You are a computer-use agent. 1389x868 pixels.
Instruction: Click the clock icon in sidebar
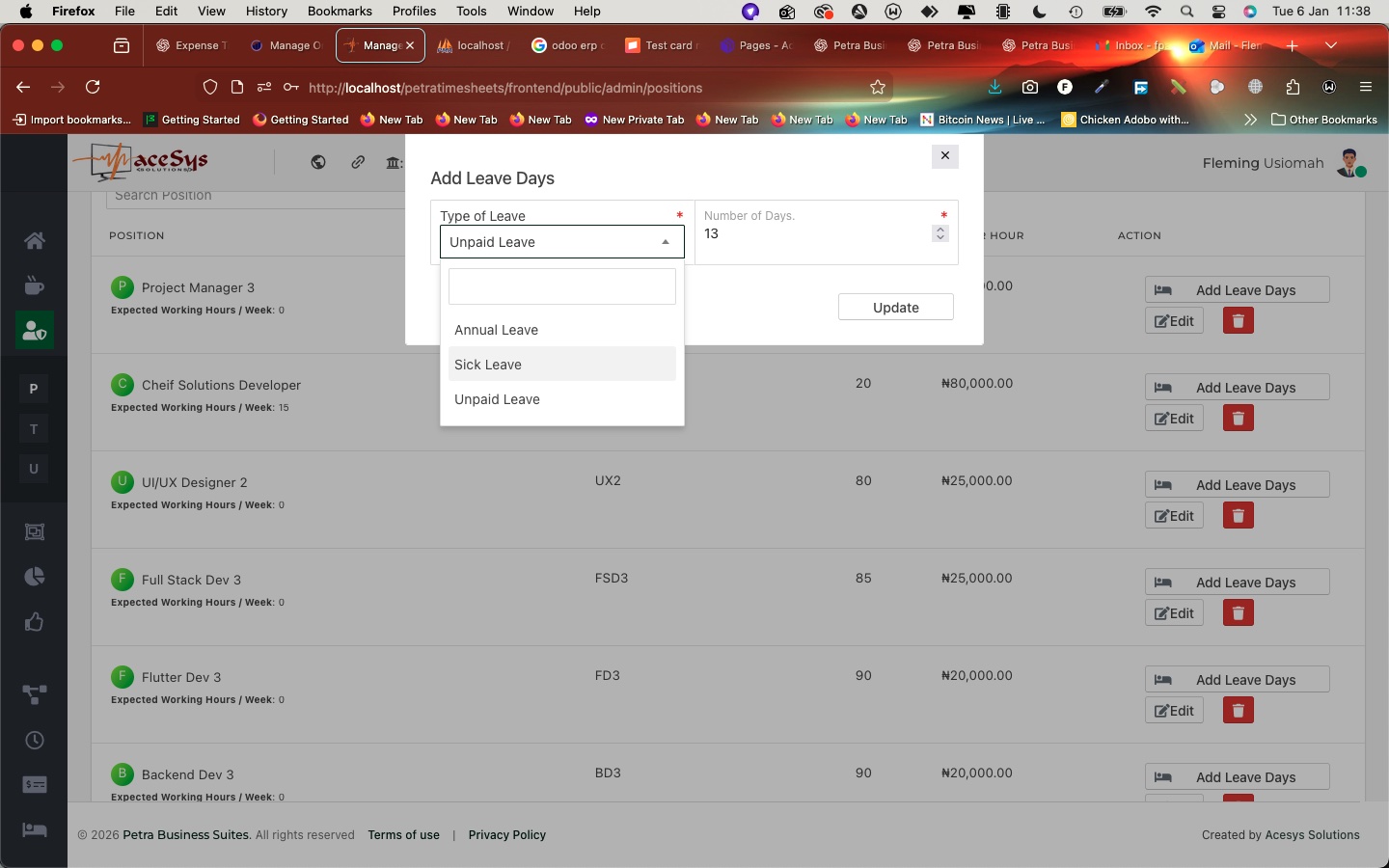(x=35, y=740)
